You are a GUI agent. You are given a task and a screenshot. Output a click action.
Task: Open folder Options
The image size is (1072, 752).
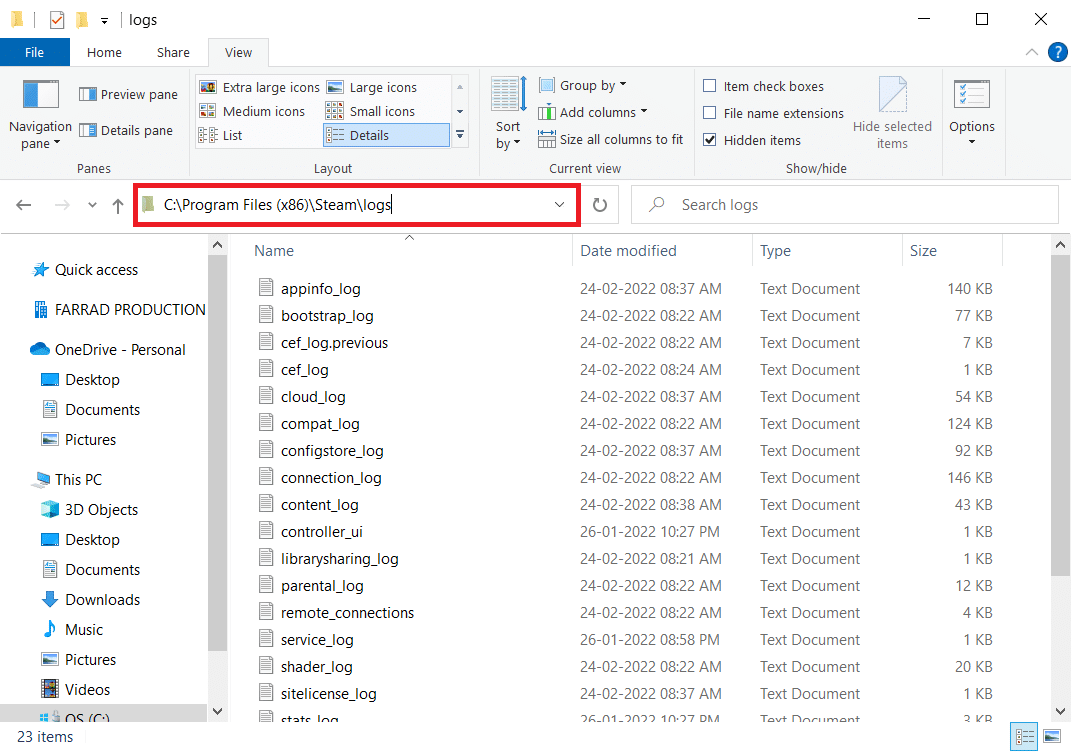coord(972,113)
